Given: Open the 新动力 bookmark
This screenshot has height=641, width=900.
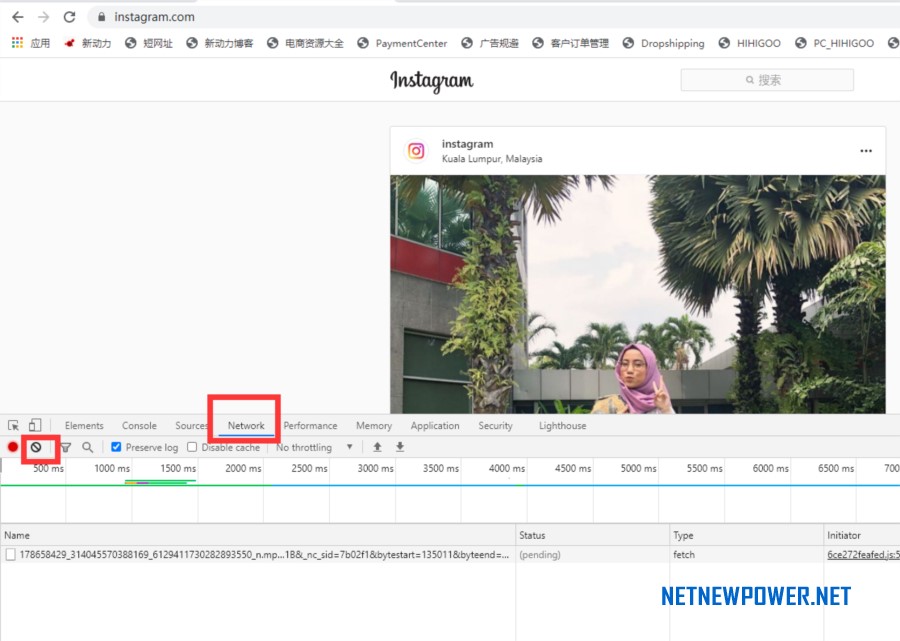Looking at the screenshot, I should 87,43.
